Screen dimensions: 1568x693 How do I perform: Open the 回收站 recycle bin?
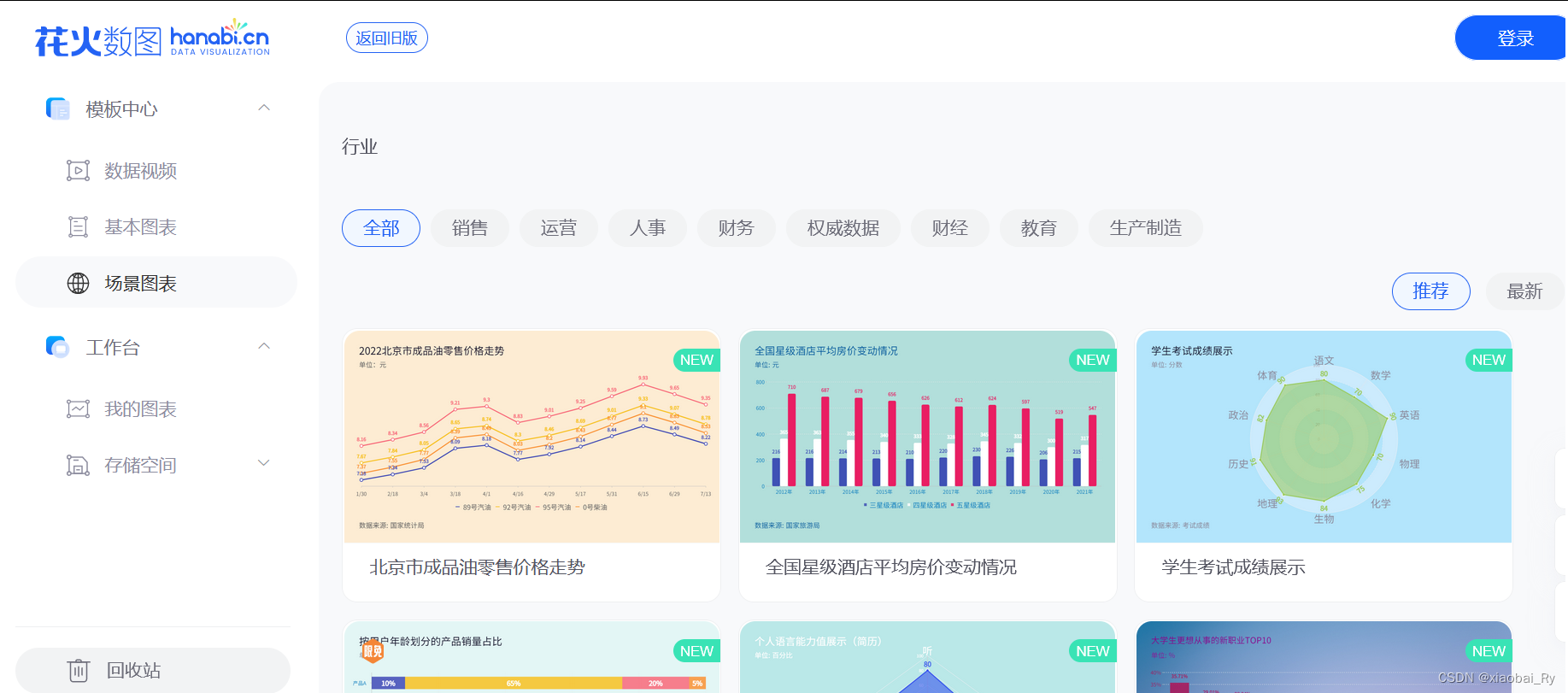(x=153, y=671)
